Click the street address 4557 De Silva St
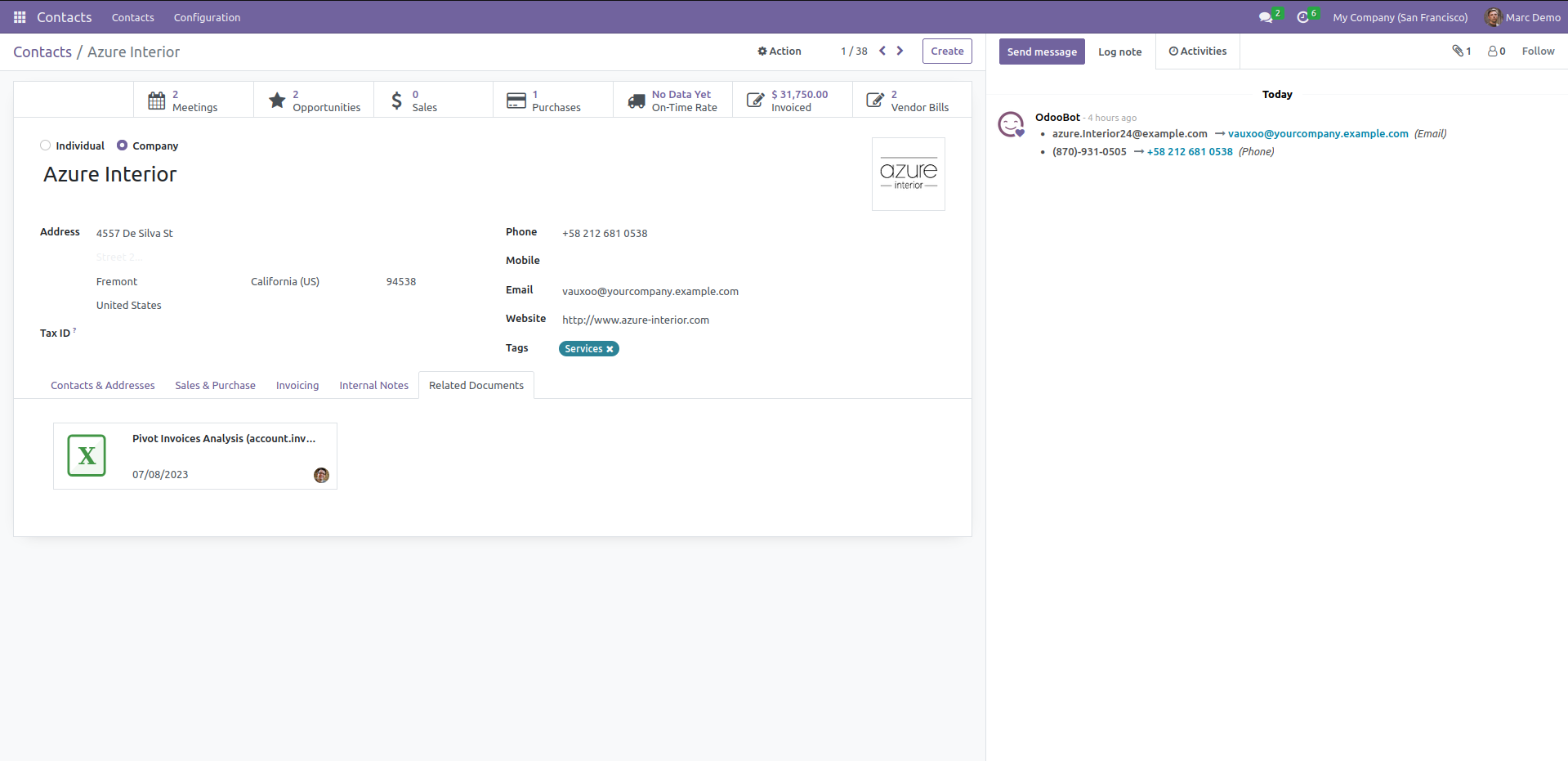This screenshot has height=761, width=1568. 135,234
